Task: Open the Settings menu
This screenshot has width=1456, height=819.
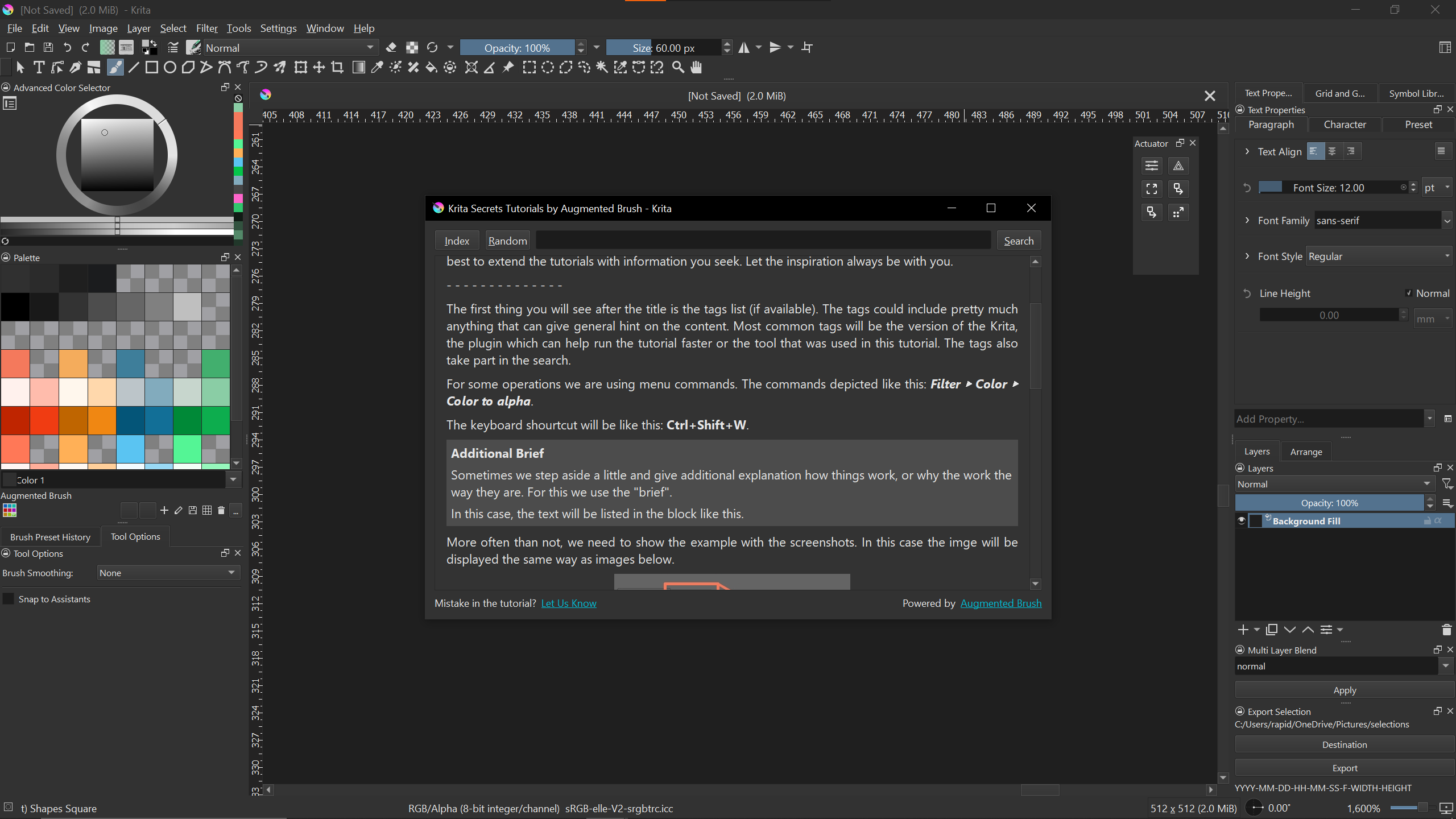Action: pyautogui.click(x=278, y=28)
